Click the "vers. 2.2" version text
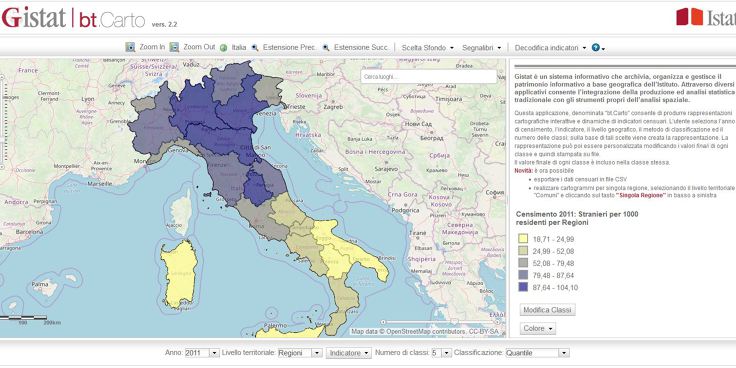Image resolution: width=736 pixels, height=368 pixels. click(164, 24)
